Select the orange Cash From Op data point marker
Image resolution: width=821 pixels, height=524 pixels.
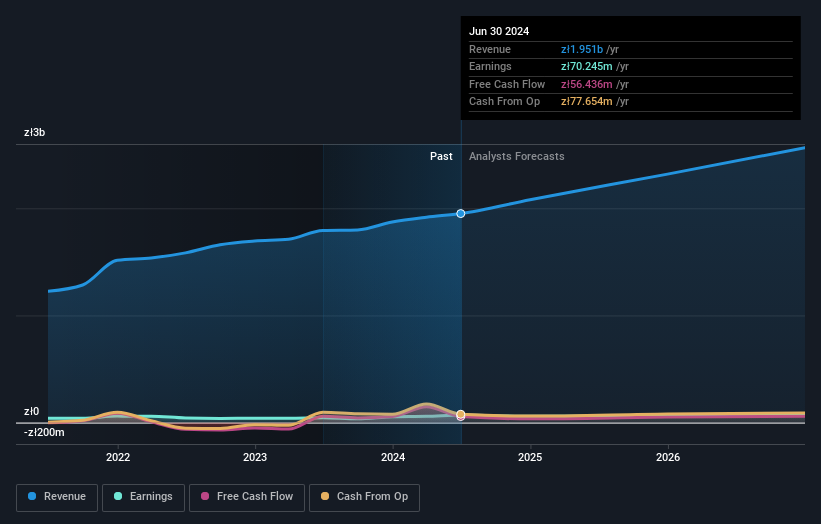[x=461, y=414]
